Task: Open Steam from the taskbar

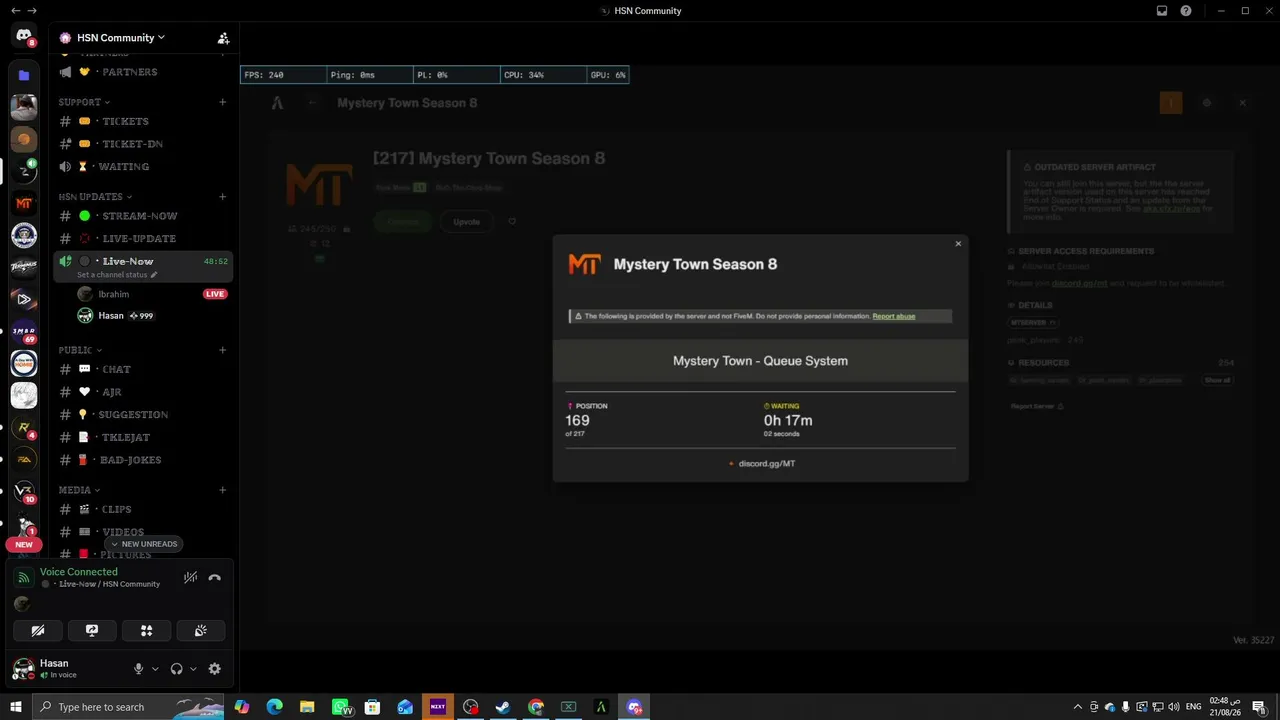Action: point(503,707)
